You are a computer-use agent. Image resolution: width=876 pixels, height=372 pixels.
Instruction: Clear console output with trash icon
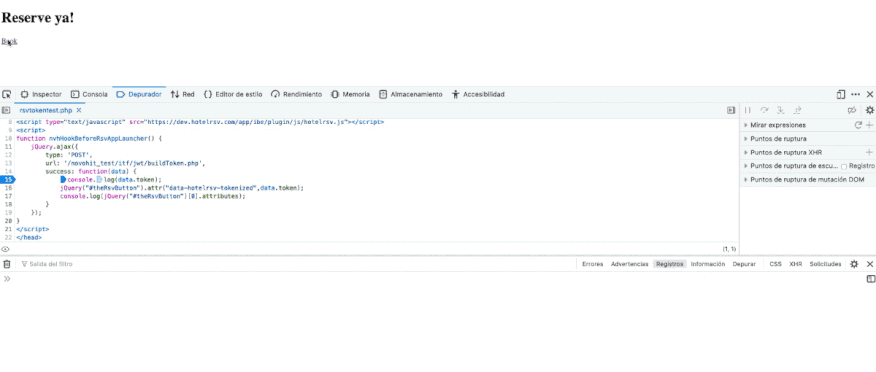(7, 264)
